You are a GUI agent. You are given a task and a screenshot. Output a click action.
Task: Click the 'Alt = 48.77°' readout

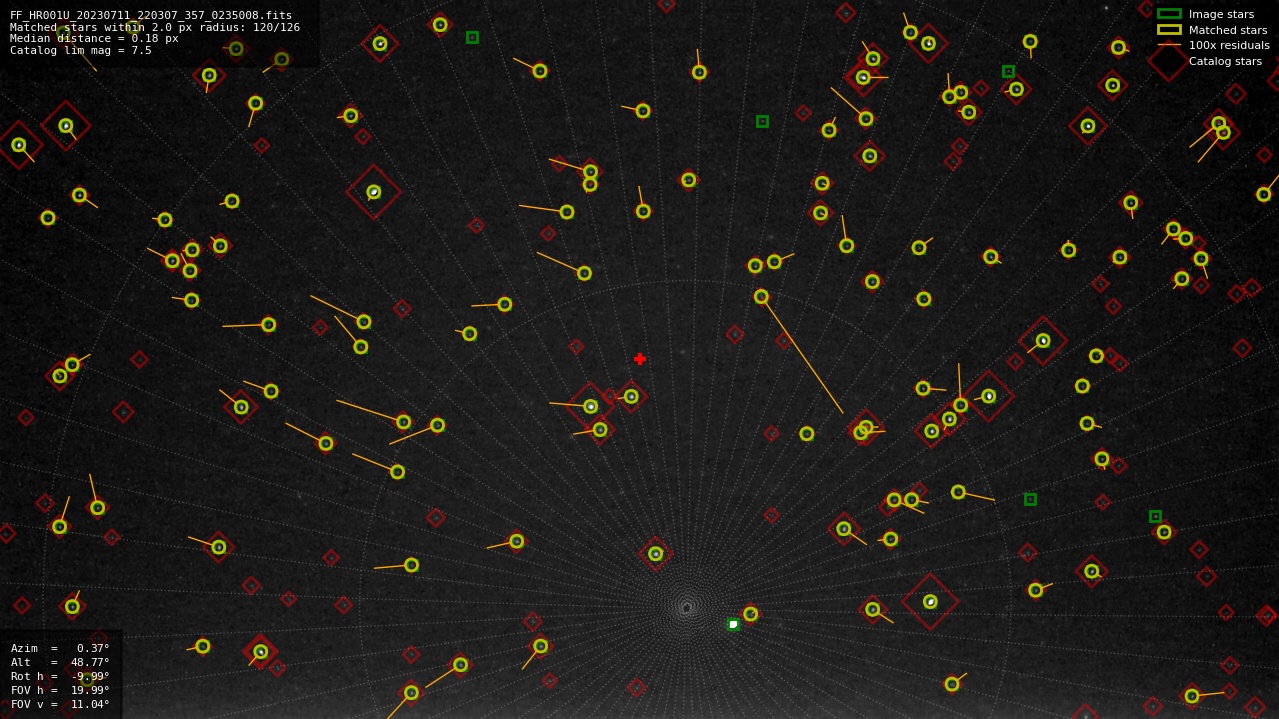60,662
